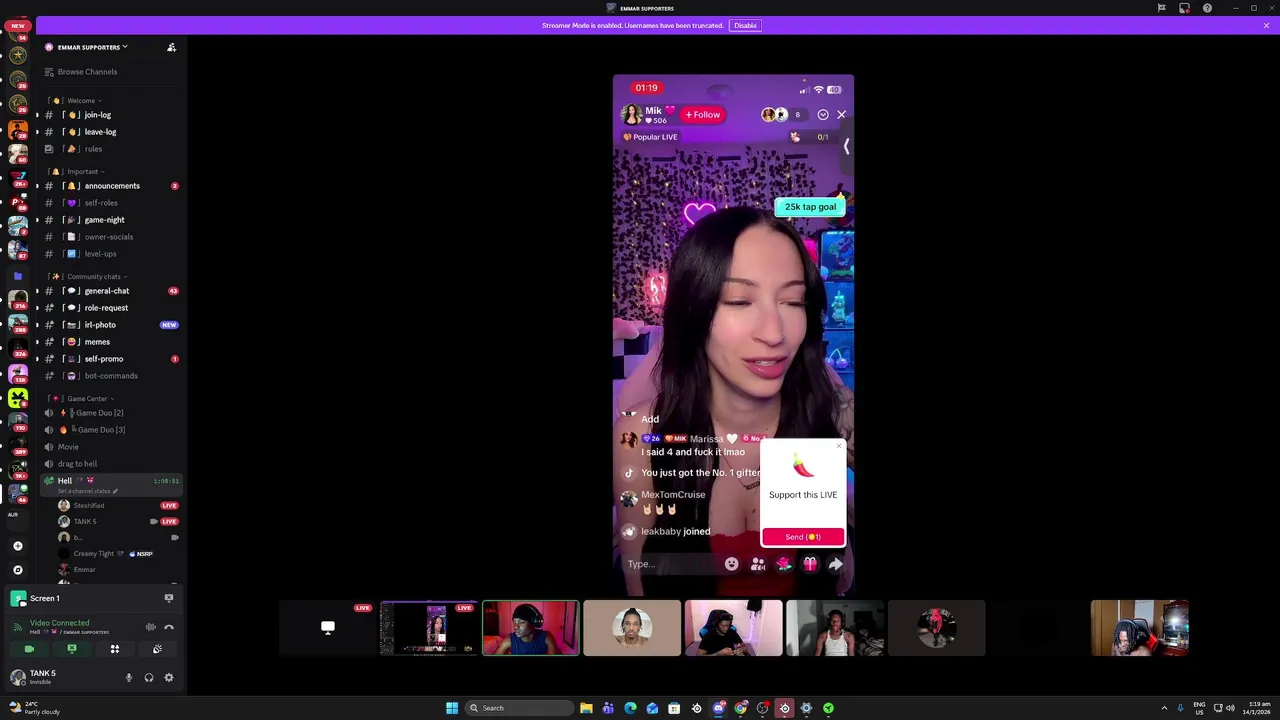Open the activities launcher icon

point(115,649)
